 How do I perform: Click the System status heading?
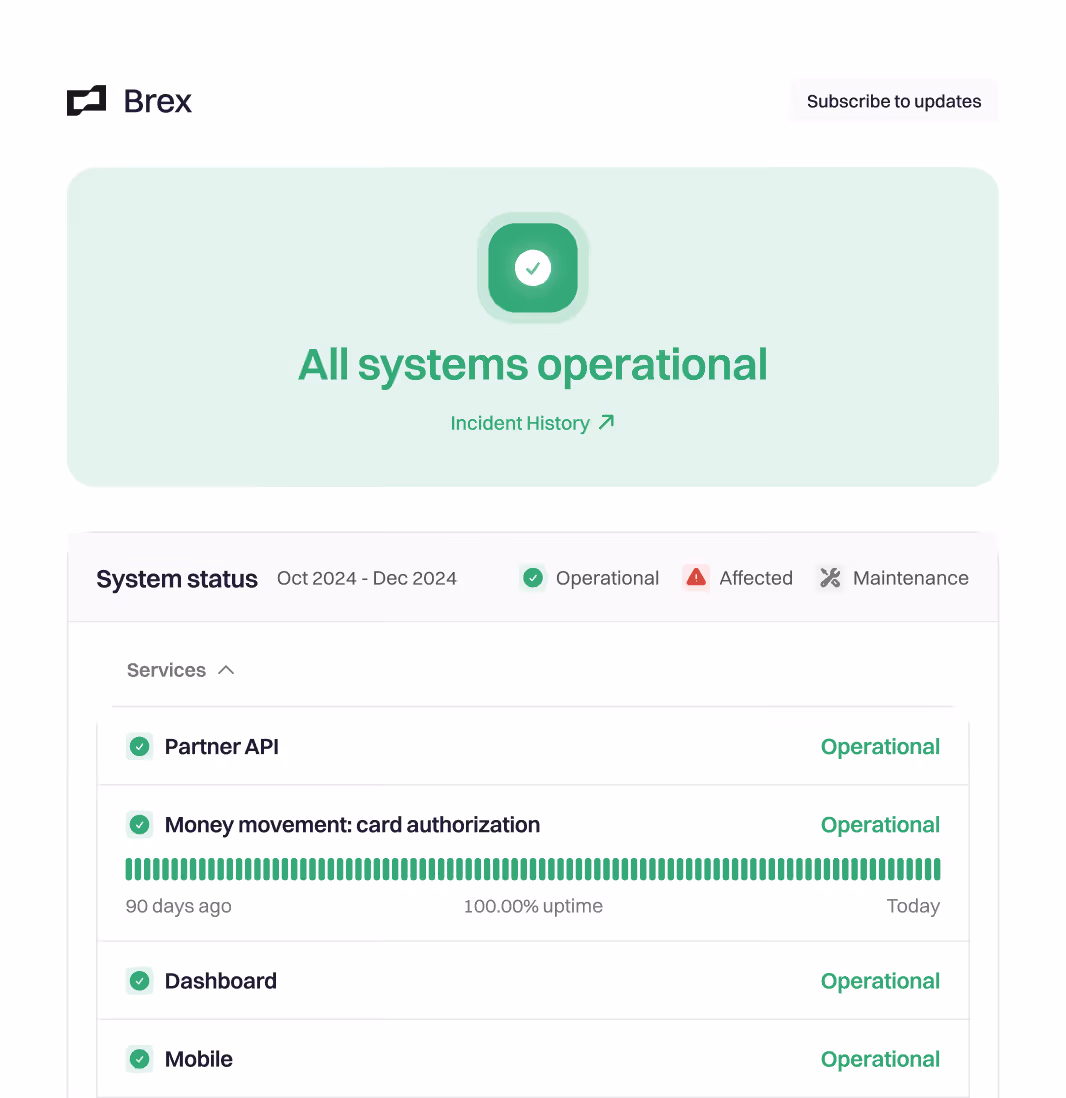coord(177,579)
